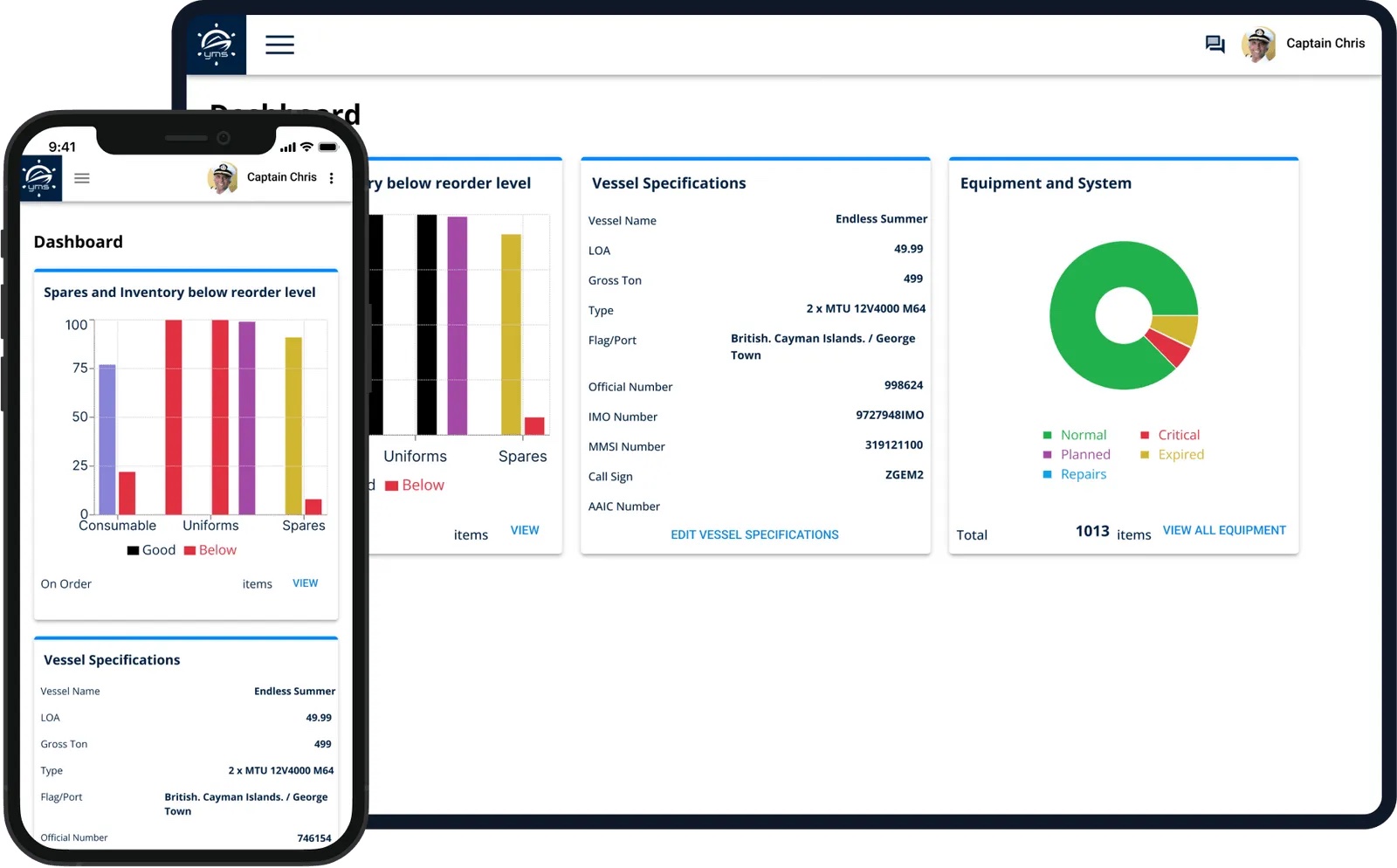Open the phone hamburger menu
This screenshot has width=1397, height=868.
coord(82,178)
